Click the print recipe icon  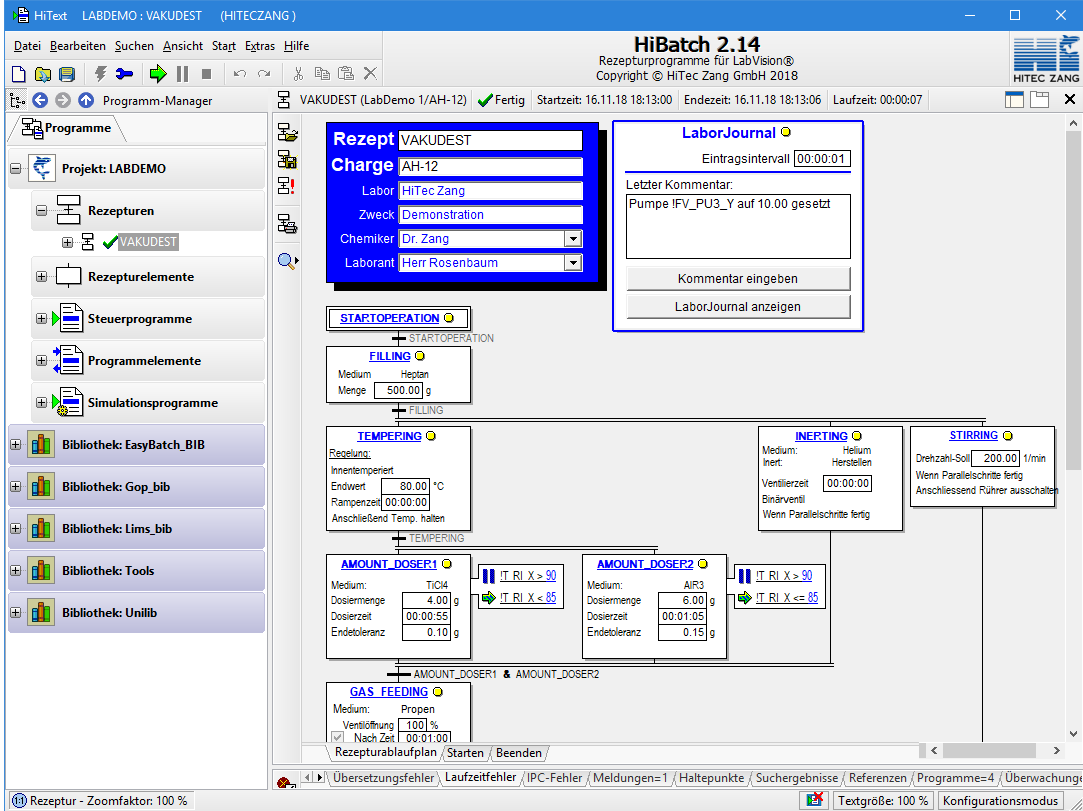click(287, 223)
